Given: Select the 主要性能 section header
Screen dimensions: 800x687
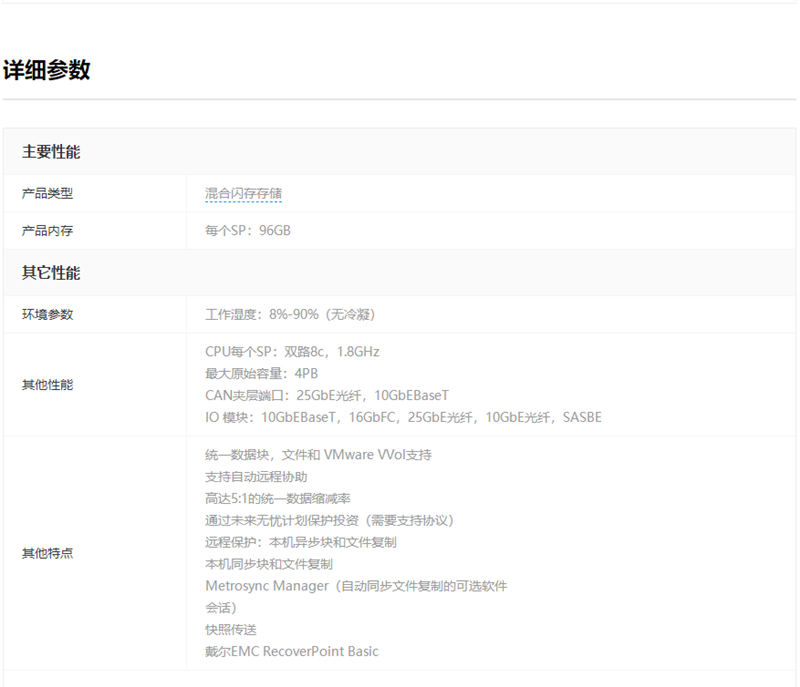Looking at the screenshot, I should 51,152.
